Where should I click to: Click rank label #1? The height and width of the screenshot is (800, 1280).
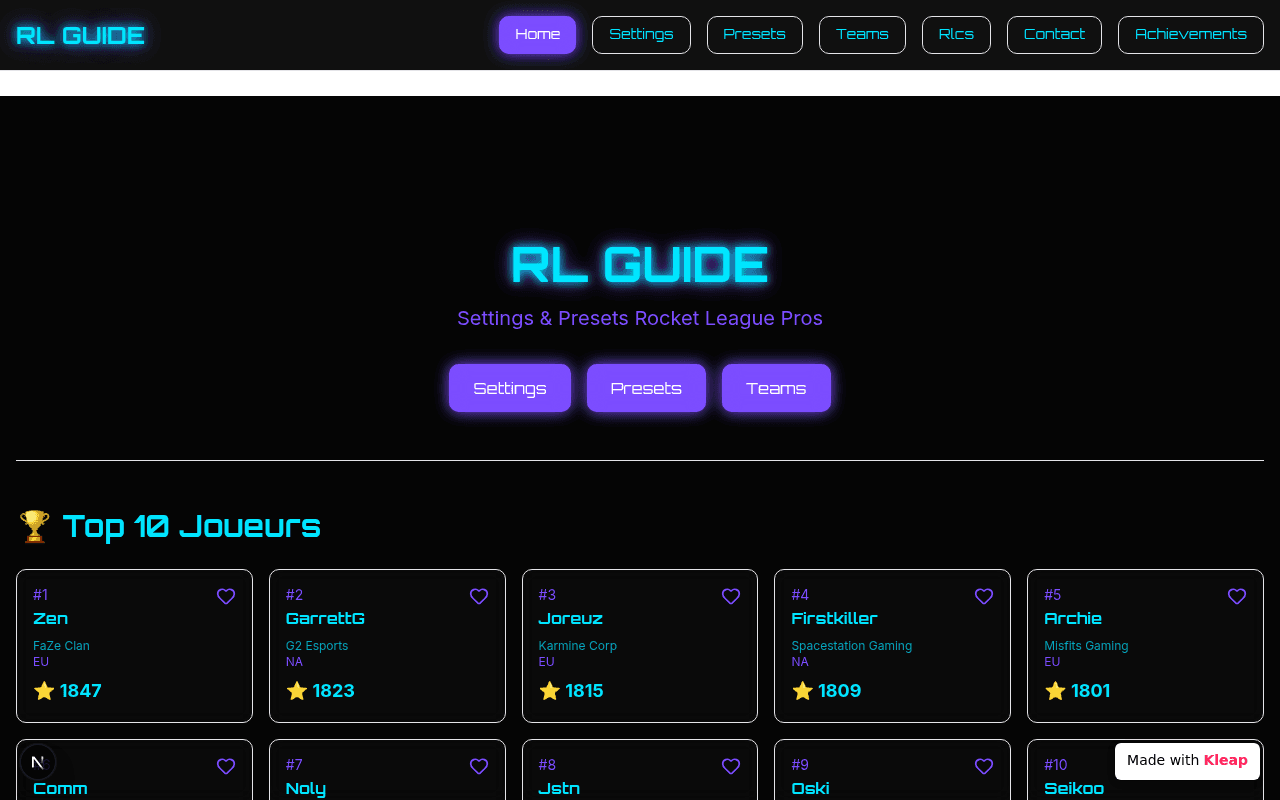[x=40, y=595]
